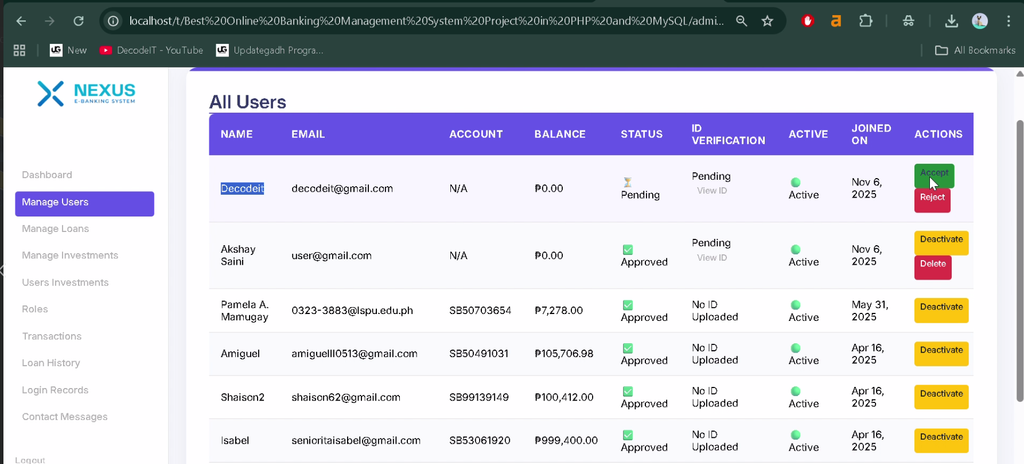Click the ID VERIFICATION column header
The width and height of the screenshot is (1024, 464).
click(x=728, y=134)
